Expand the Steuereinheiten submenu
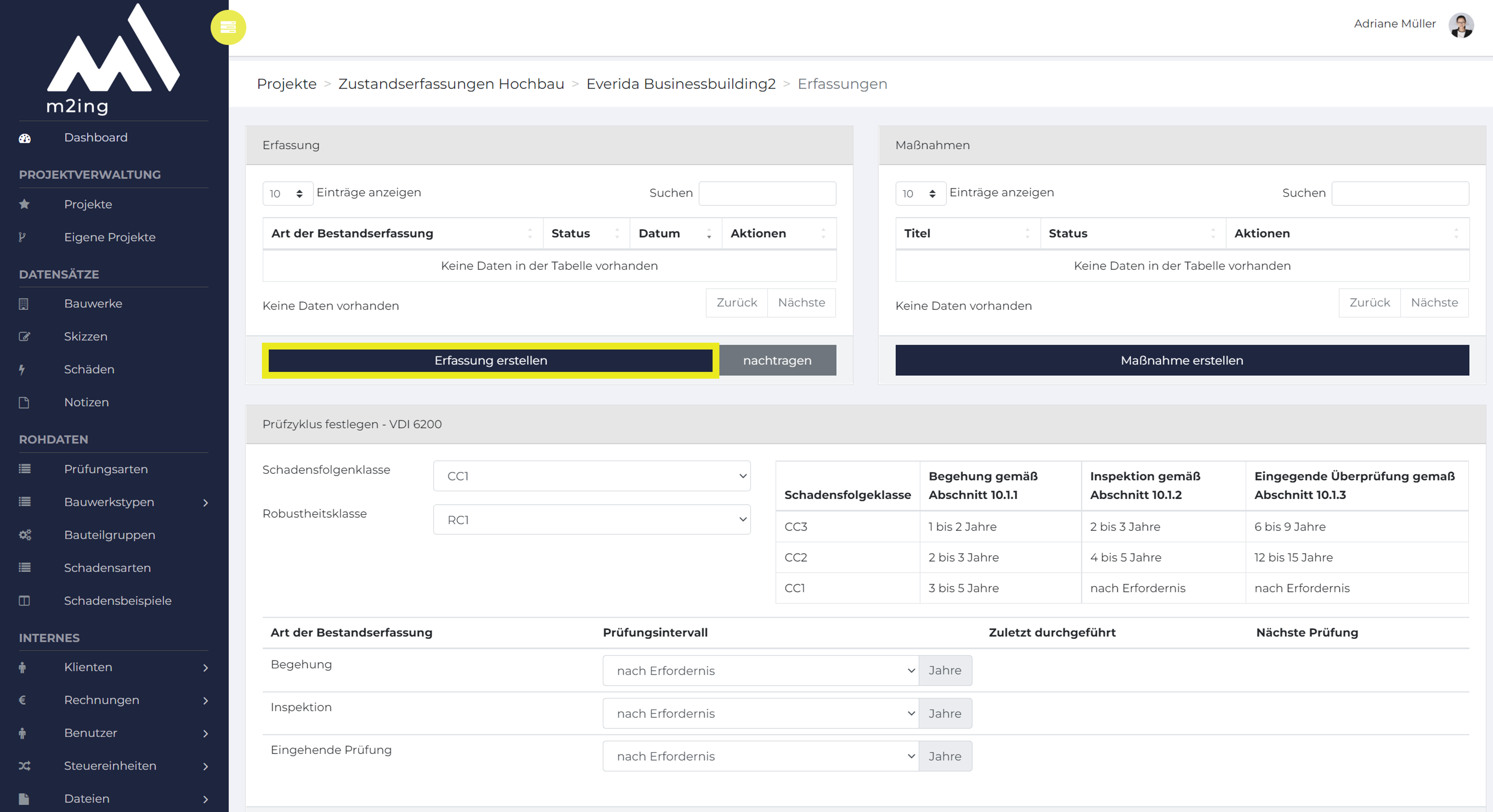 click(x=205, y=766)
